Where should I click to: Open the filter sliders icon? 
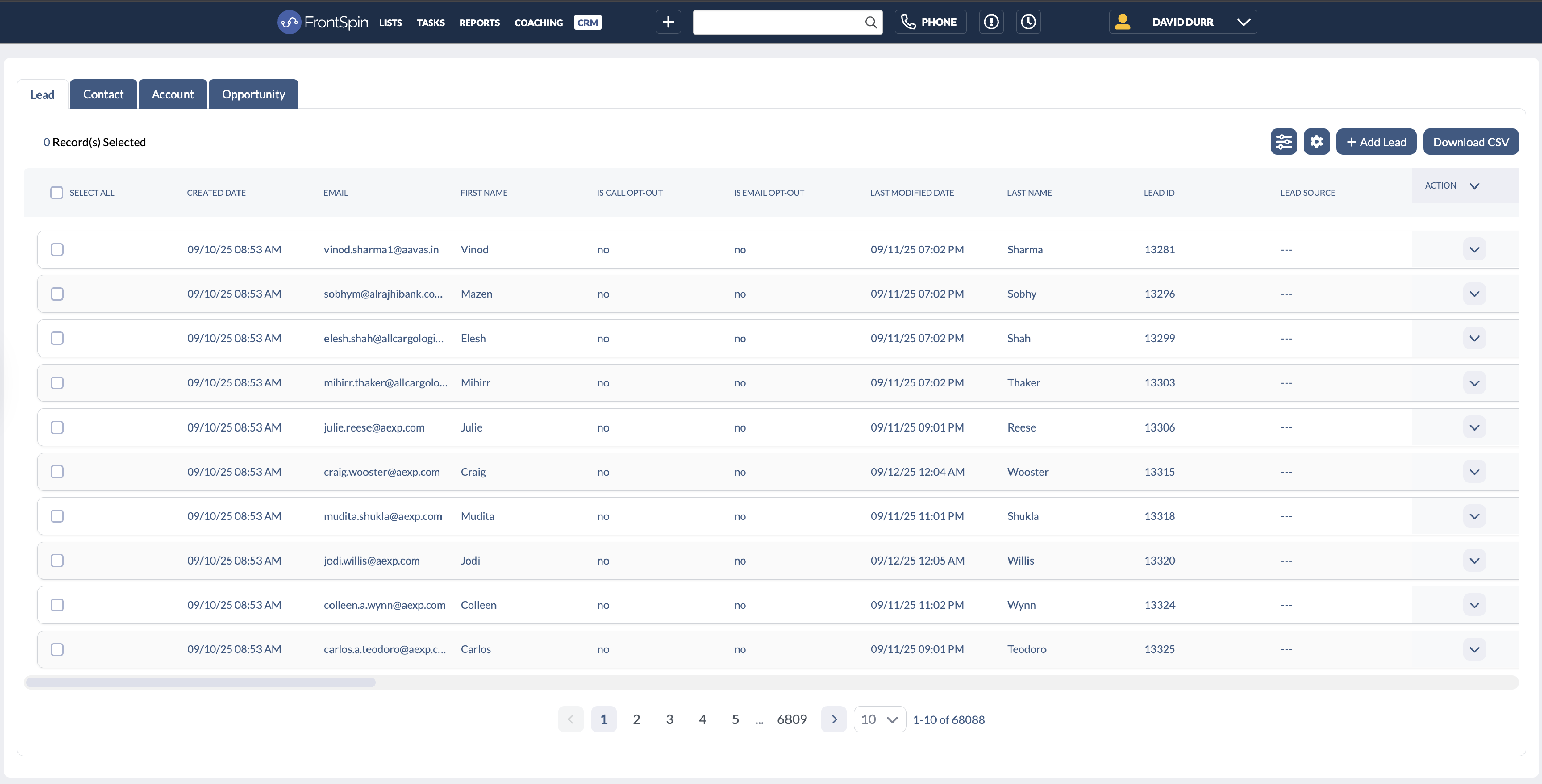tap(1283, 142)
